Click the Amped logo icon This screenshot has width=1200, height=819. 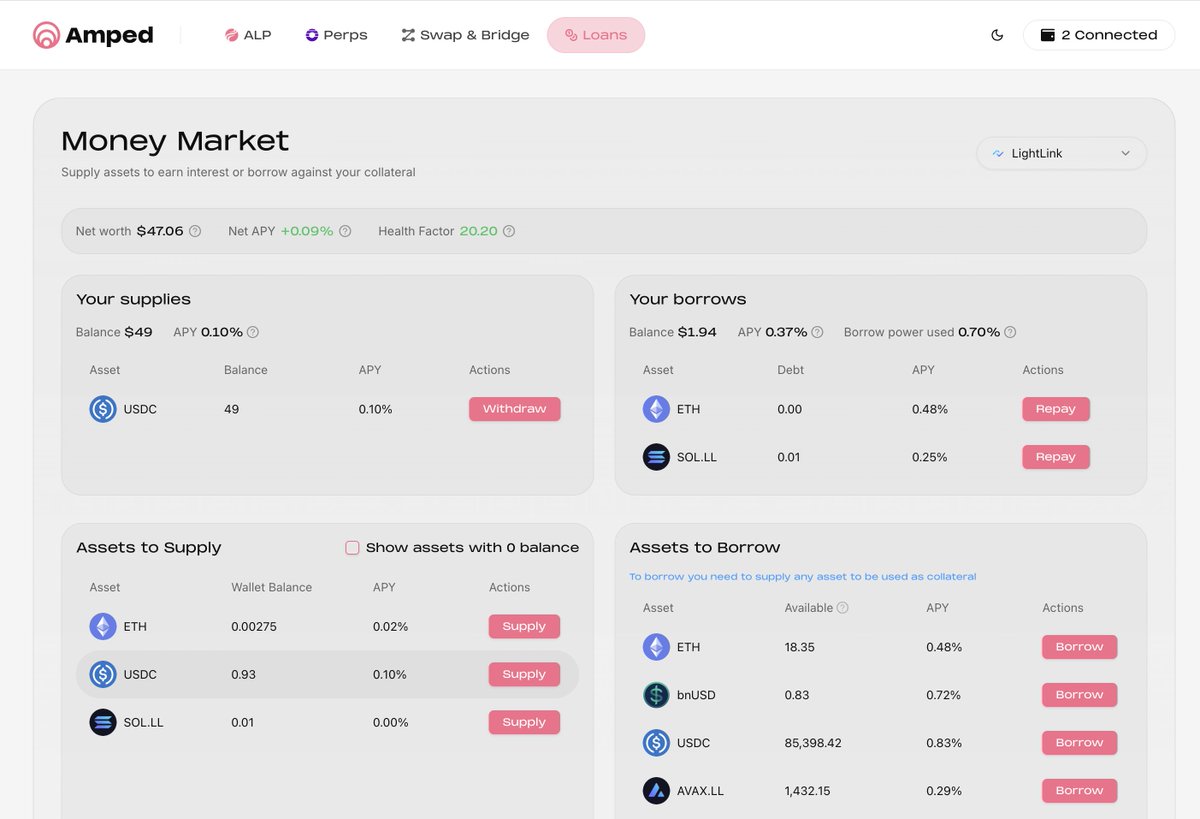(46, 35)
